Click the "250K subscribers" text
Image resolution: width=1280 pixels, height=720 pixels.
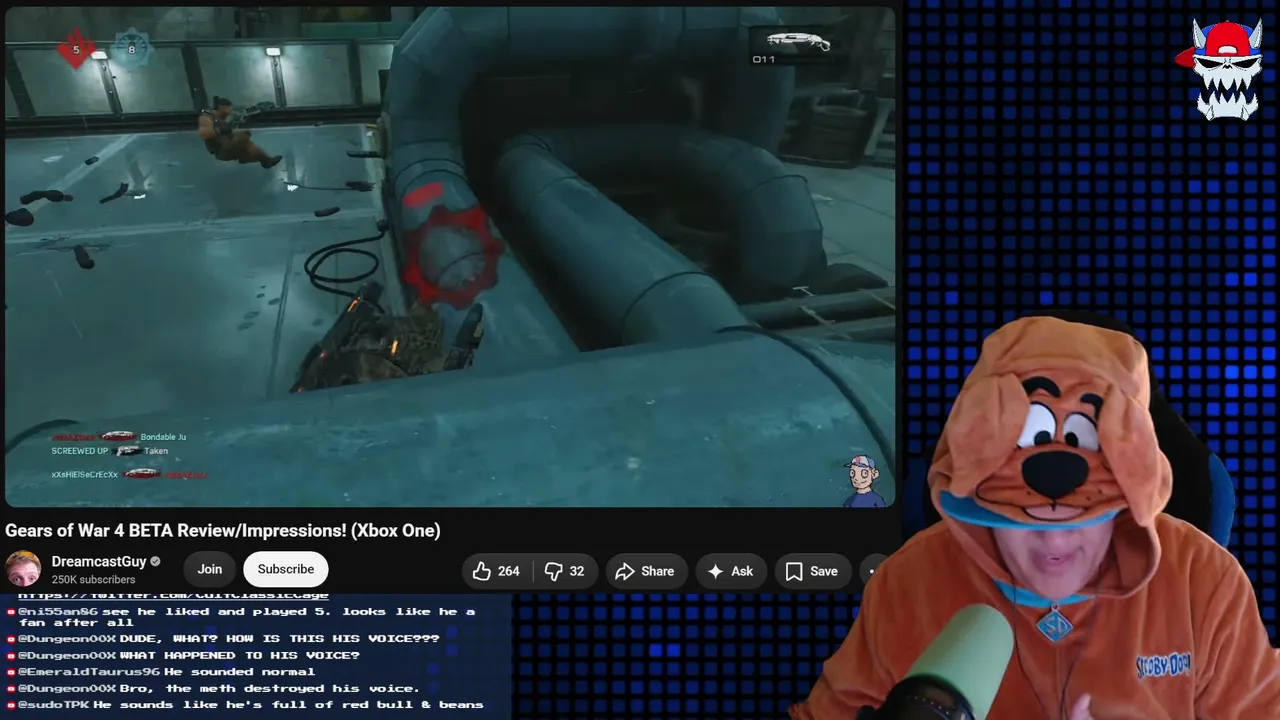(93, 580)
